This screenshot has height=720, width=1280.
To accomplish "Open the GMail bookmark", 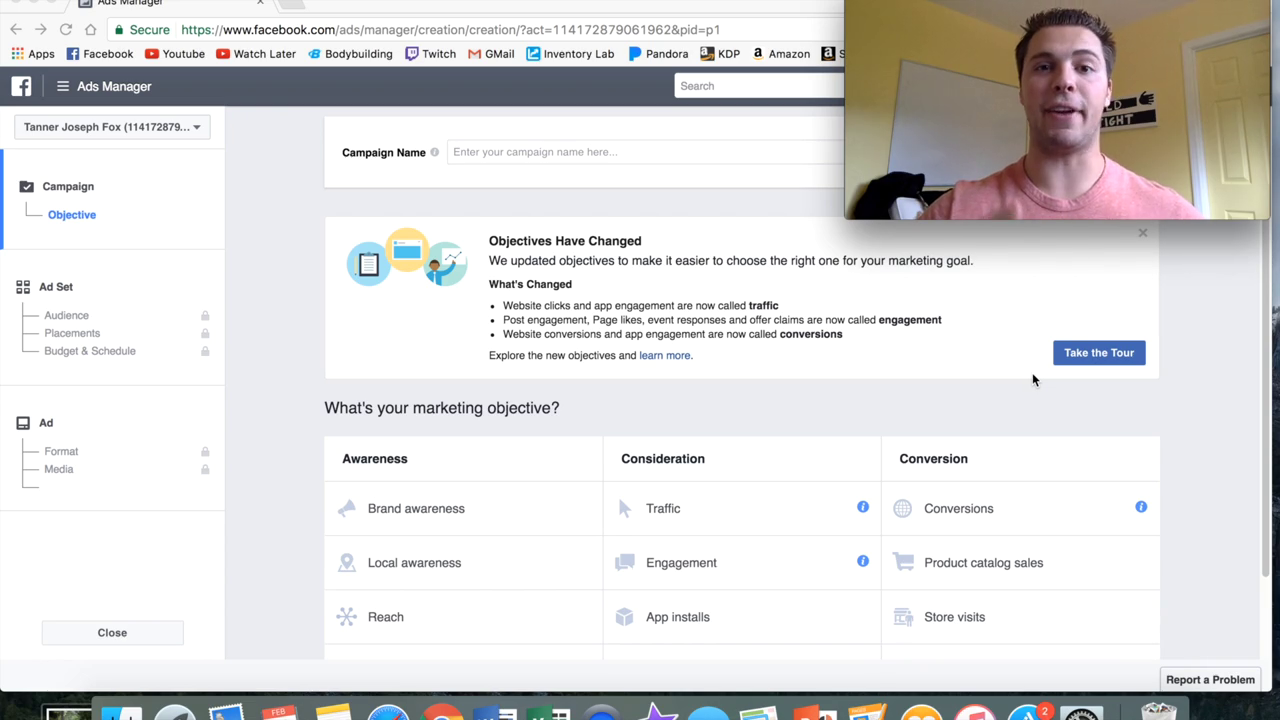I will pos(491,54).
